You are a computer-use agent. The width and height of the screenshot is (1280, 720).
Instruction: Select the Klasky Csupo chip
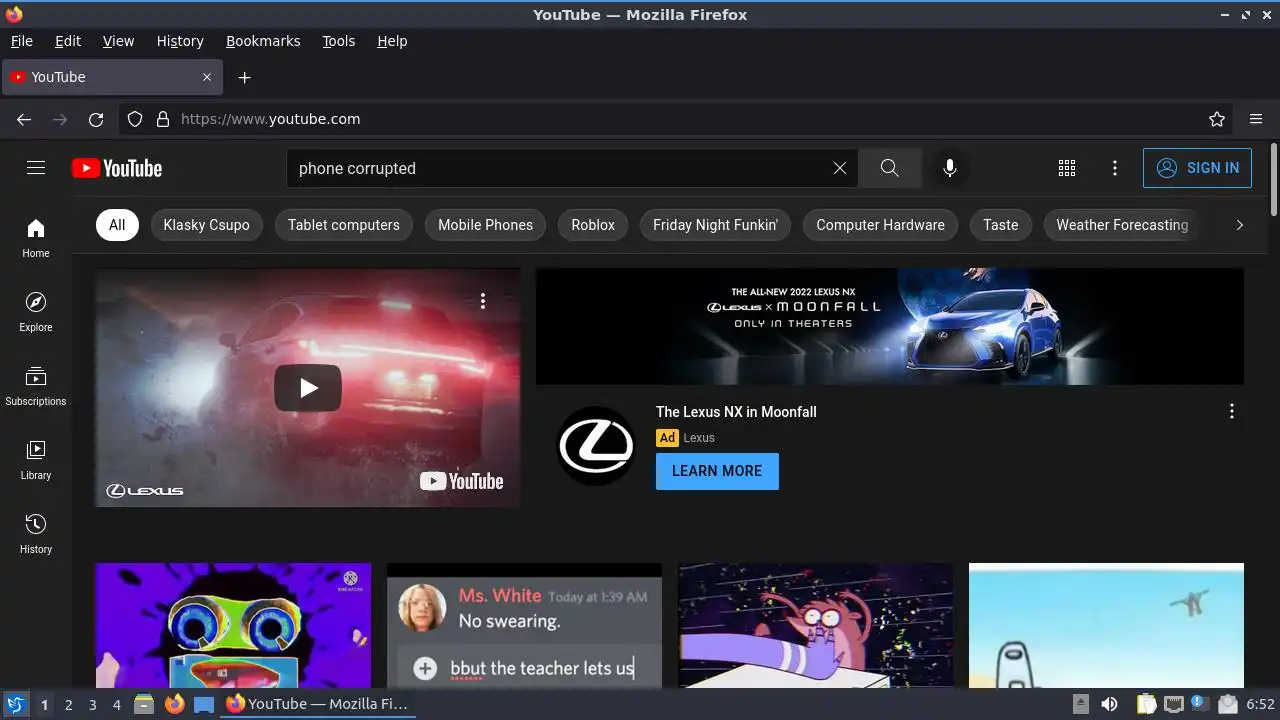click(x=207, y=225)
